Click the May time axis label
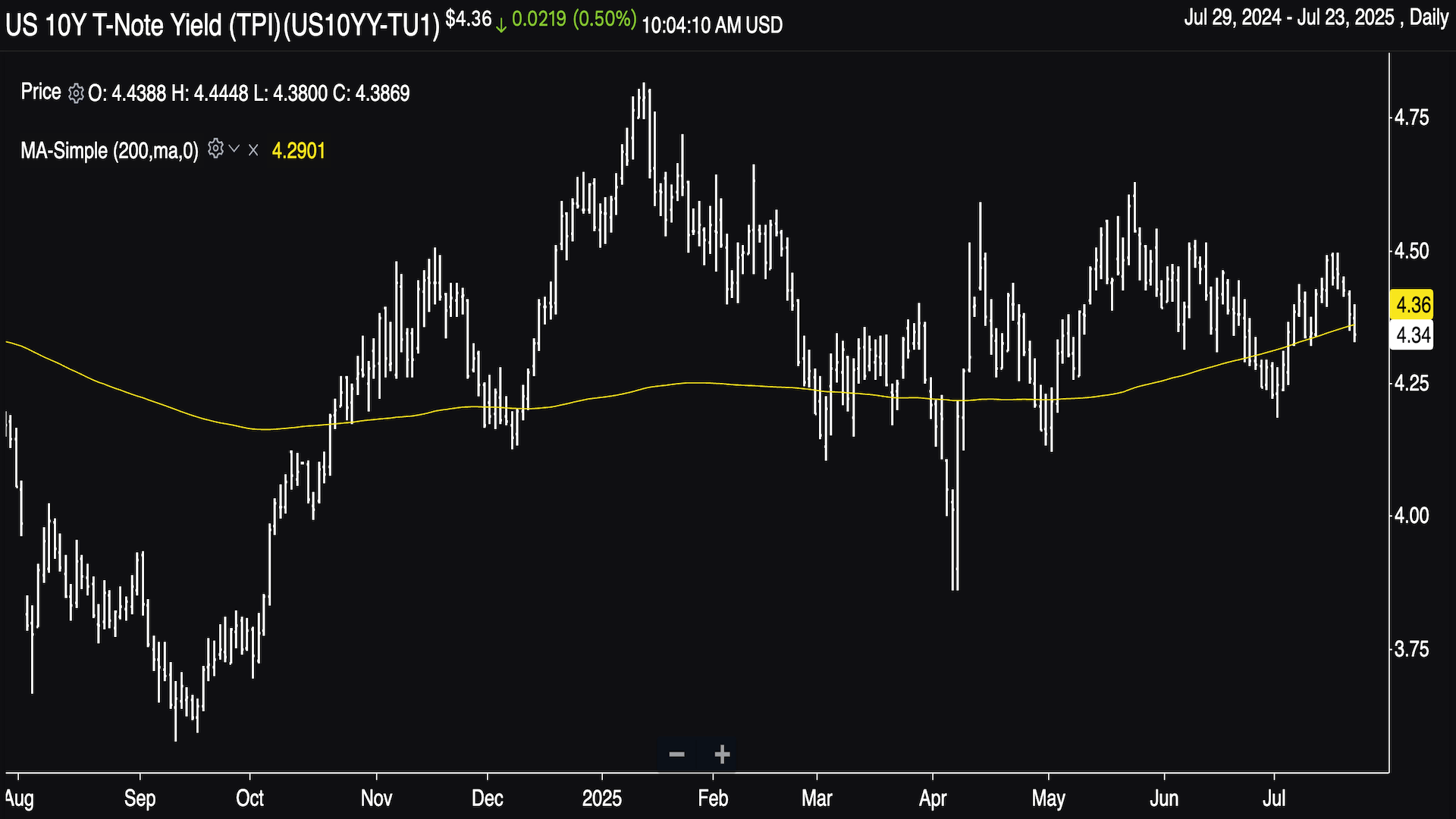This screenshot has width=1456, height=819. pyautogui.click(x=1049, y=798)
